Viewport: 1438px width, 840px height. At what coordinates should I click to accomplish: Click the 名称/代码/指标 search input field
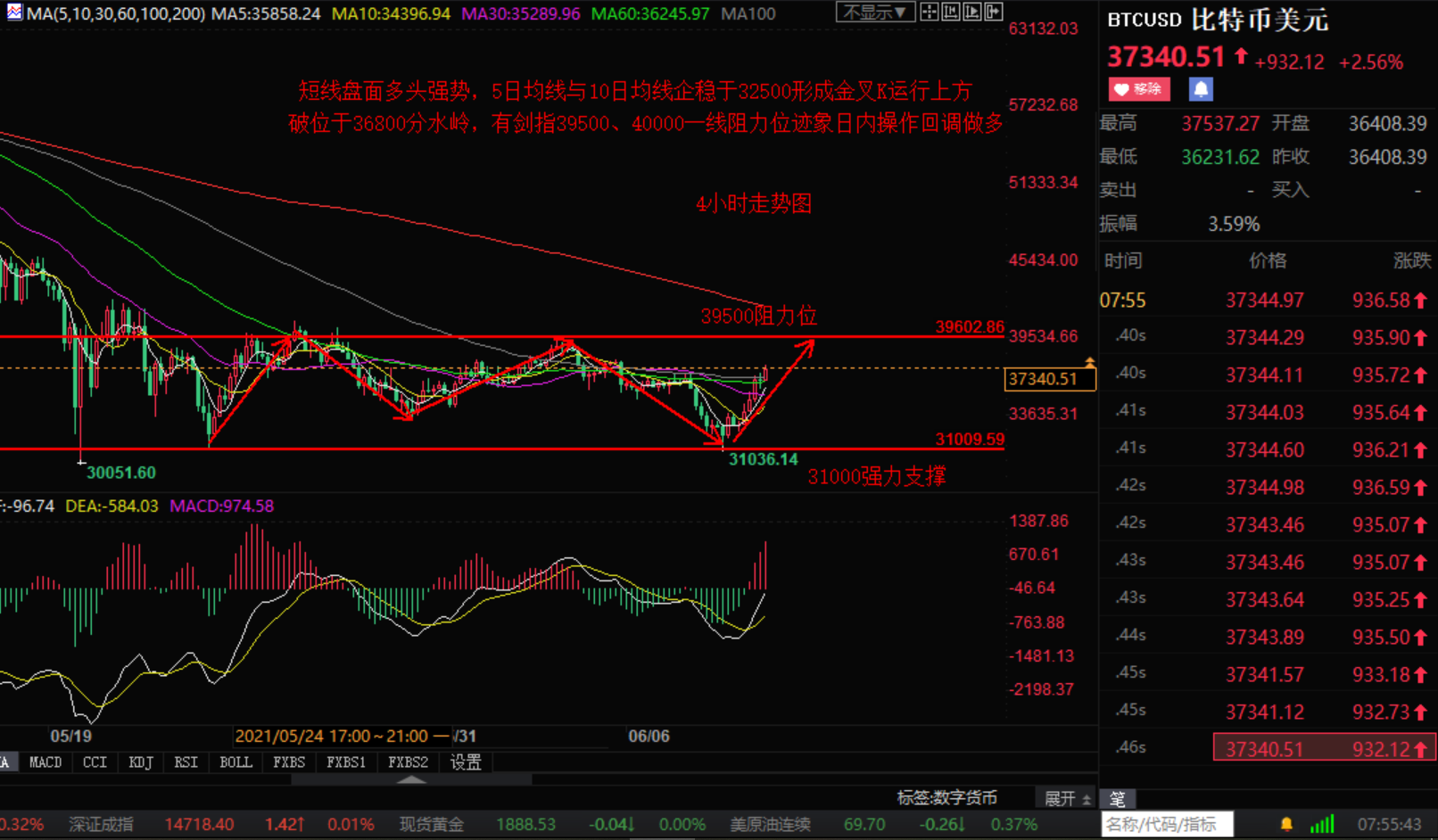[1168, 825]
